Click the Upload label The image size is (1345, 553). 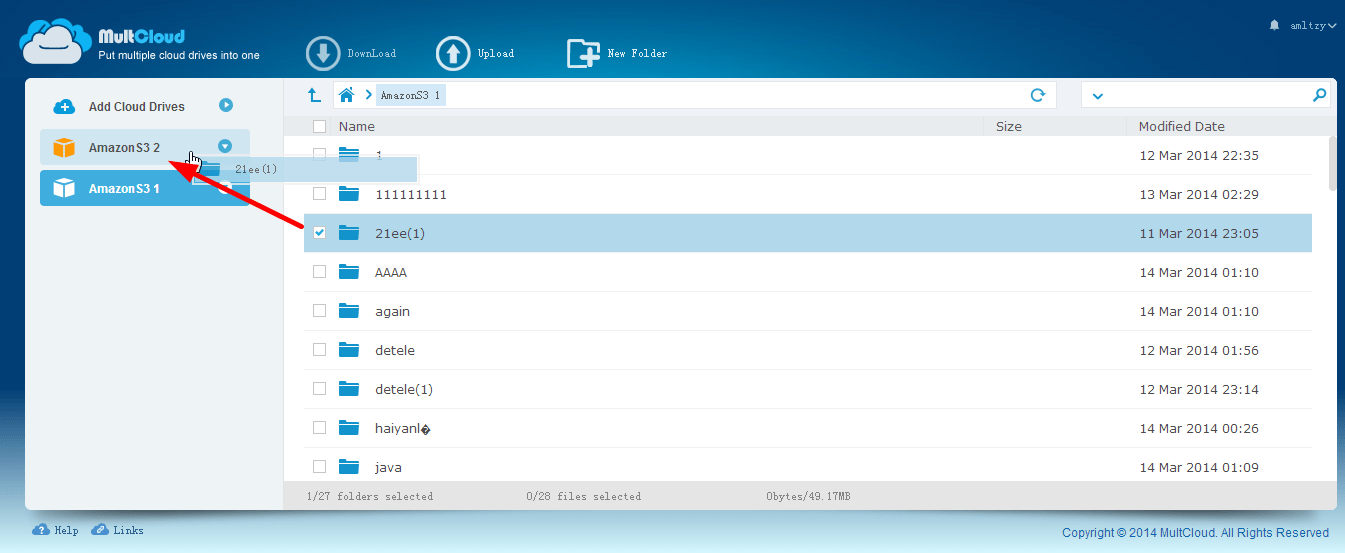[496, 54]
